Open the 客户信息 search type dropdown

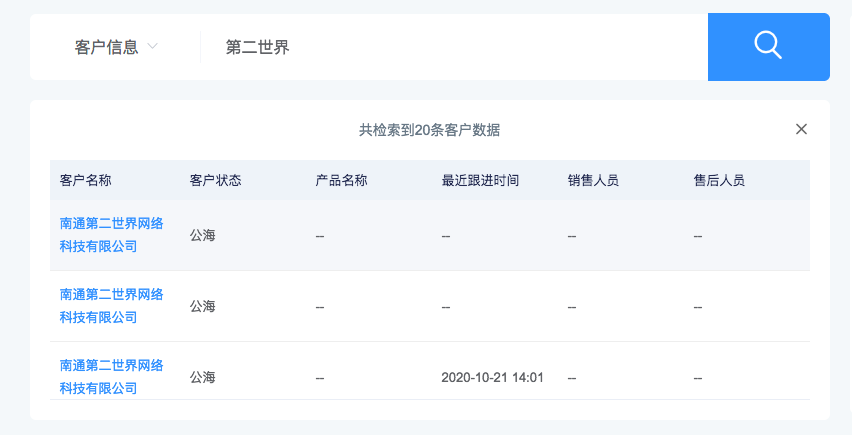[116, 47]
